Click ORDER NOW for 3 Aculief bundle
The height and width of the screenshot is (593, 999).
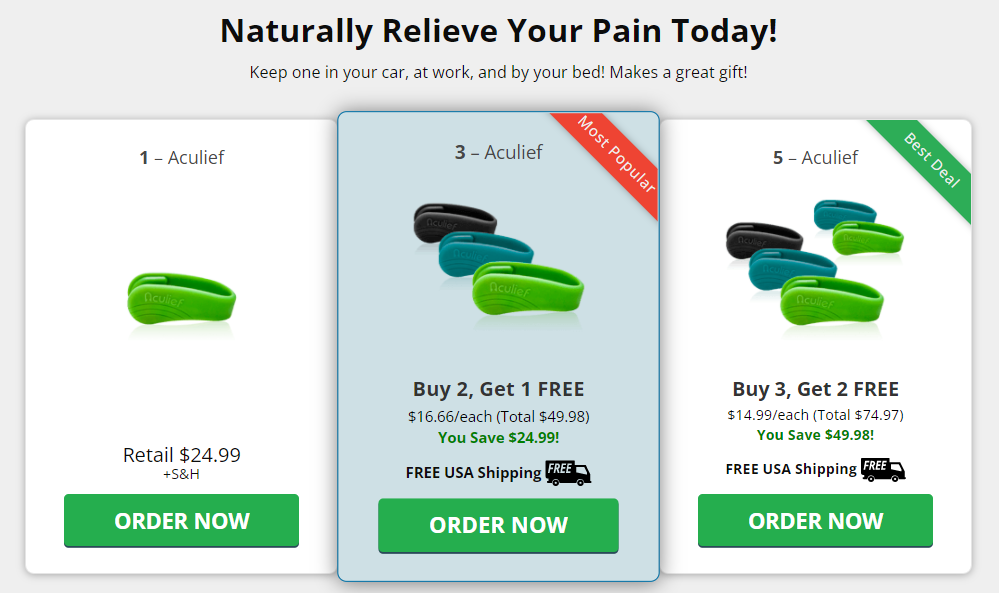coord(498,525)
